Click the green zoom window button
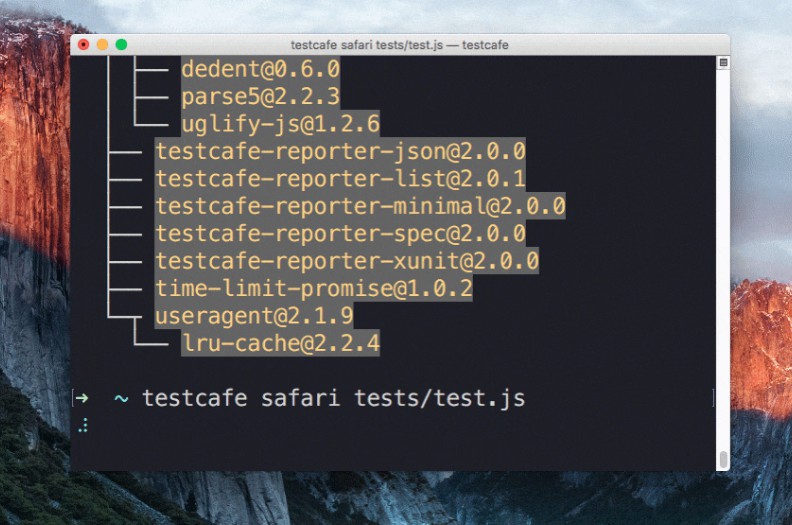Image resolution: width=792 pixels, height=525 pixels. click(x=121, y=44)
